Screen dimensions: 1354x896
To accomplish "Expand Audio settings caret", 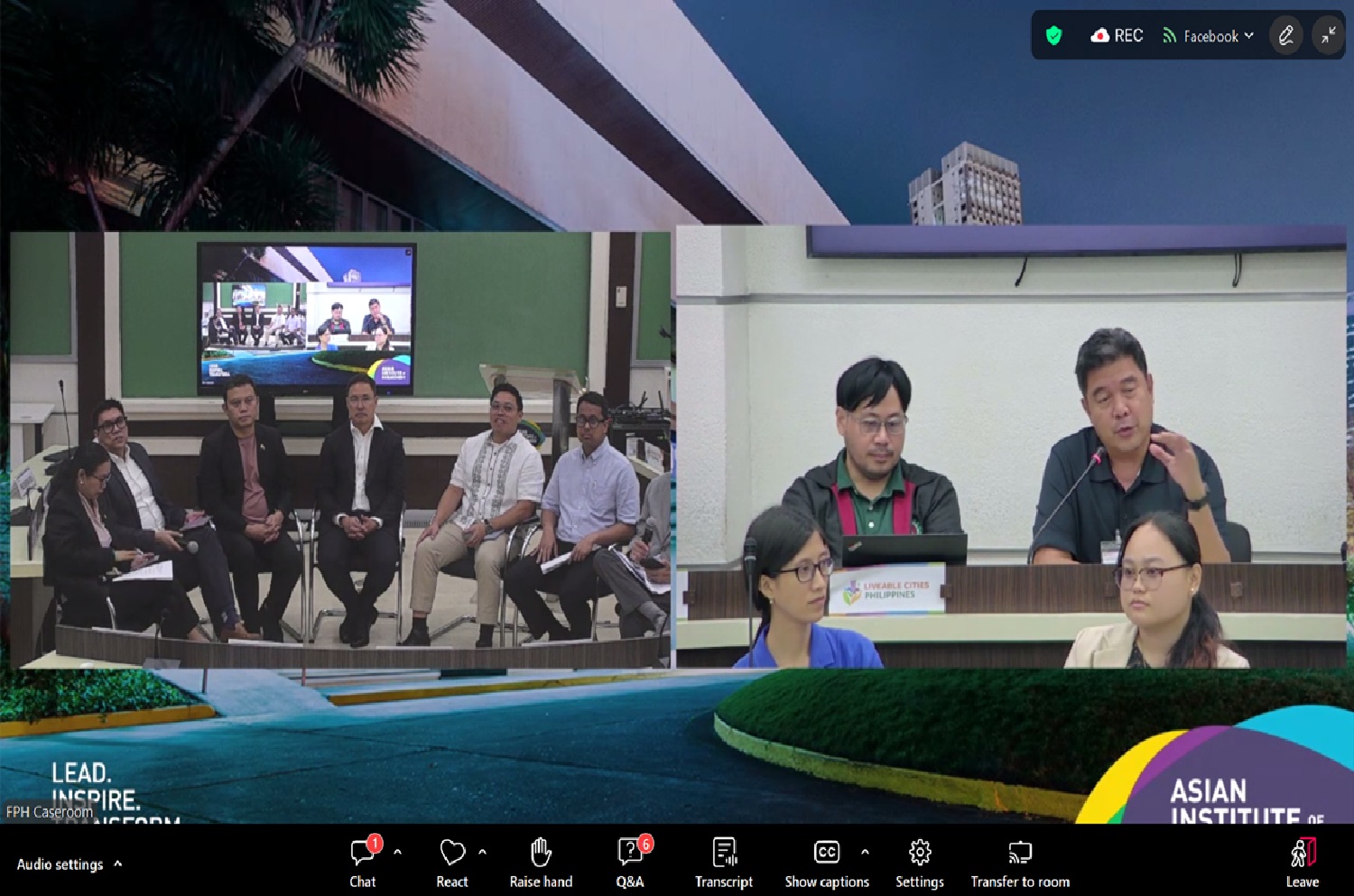I will click(x=117, y=864).
